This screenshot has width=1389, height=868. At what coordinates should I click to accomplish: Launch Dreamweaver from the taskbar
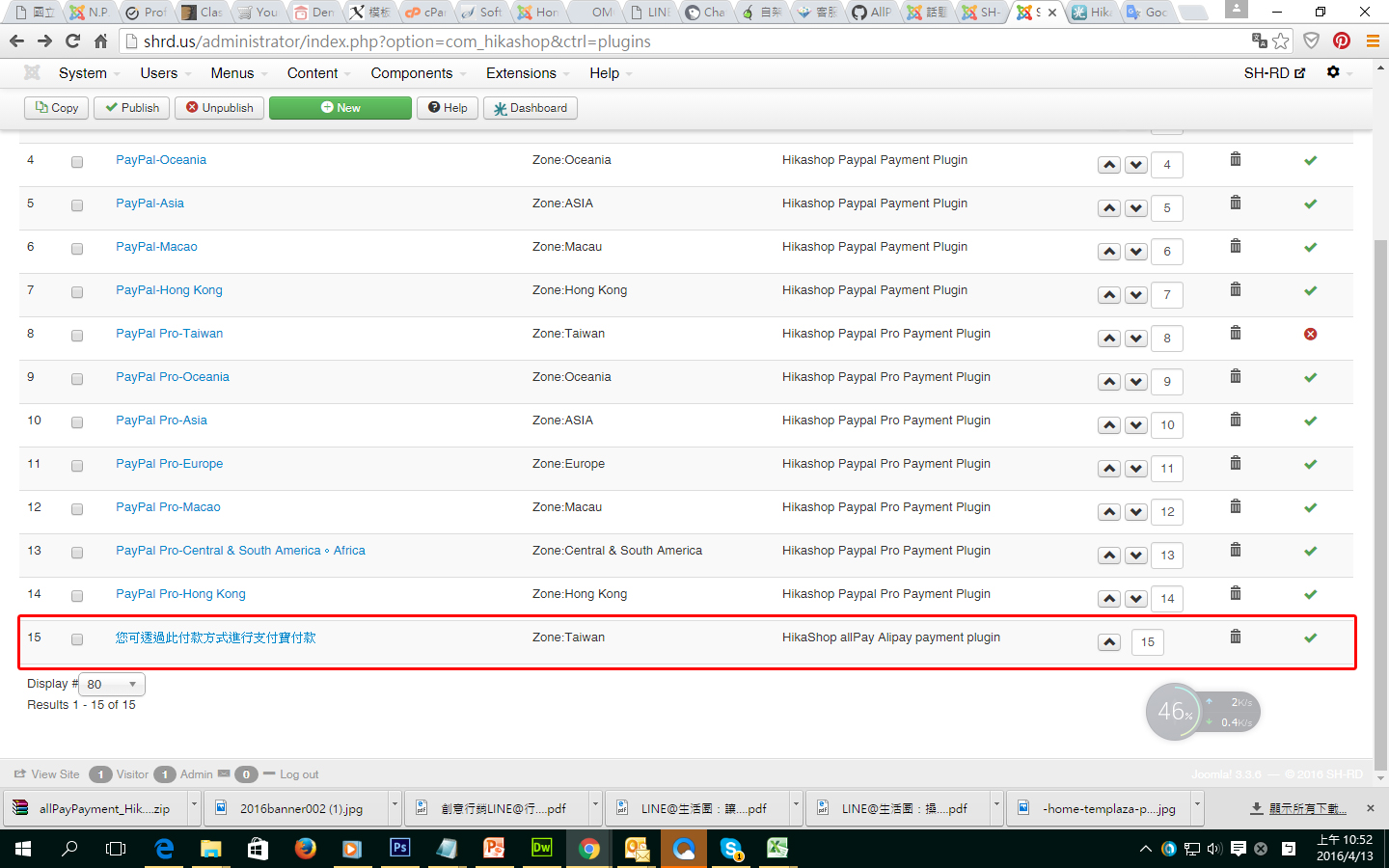(541, 848)
